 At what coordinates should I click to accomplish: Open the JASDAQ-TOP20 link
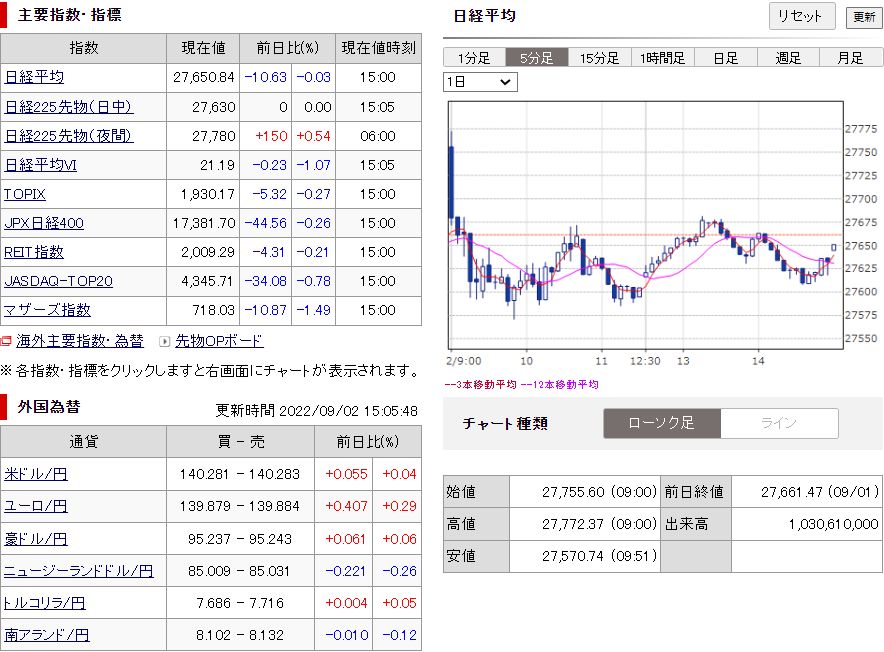point(59,281)
